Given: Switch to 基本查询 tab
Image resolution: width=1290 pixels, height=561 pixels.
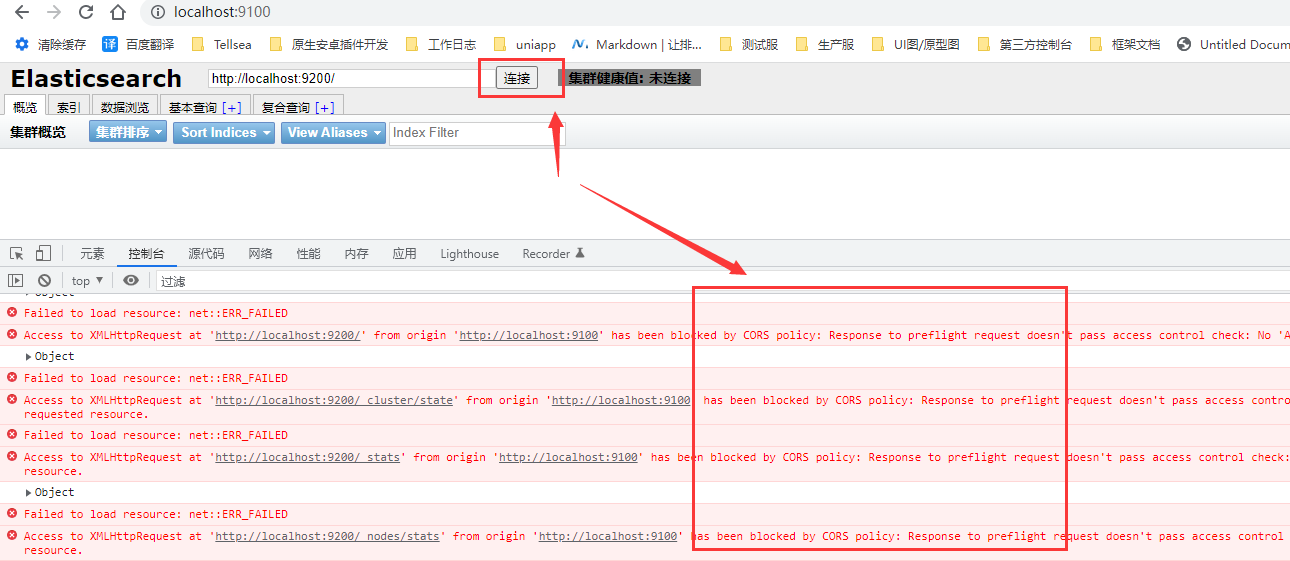Looking at the screenshot, I should click(x=192, y=107).
